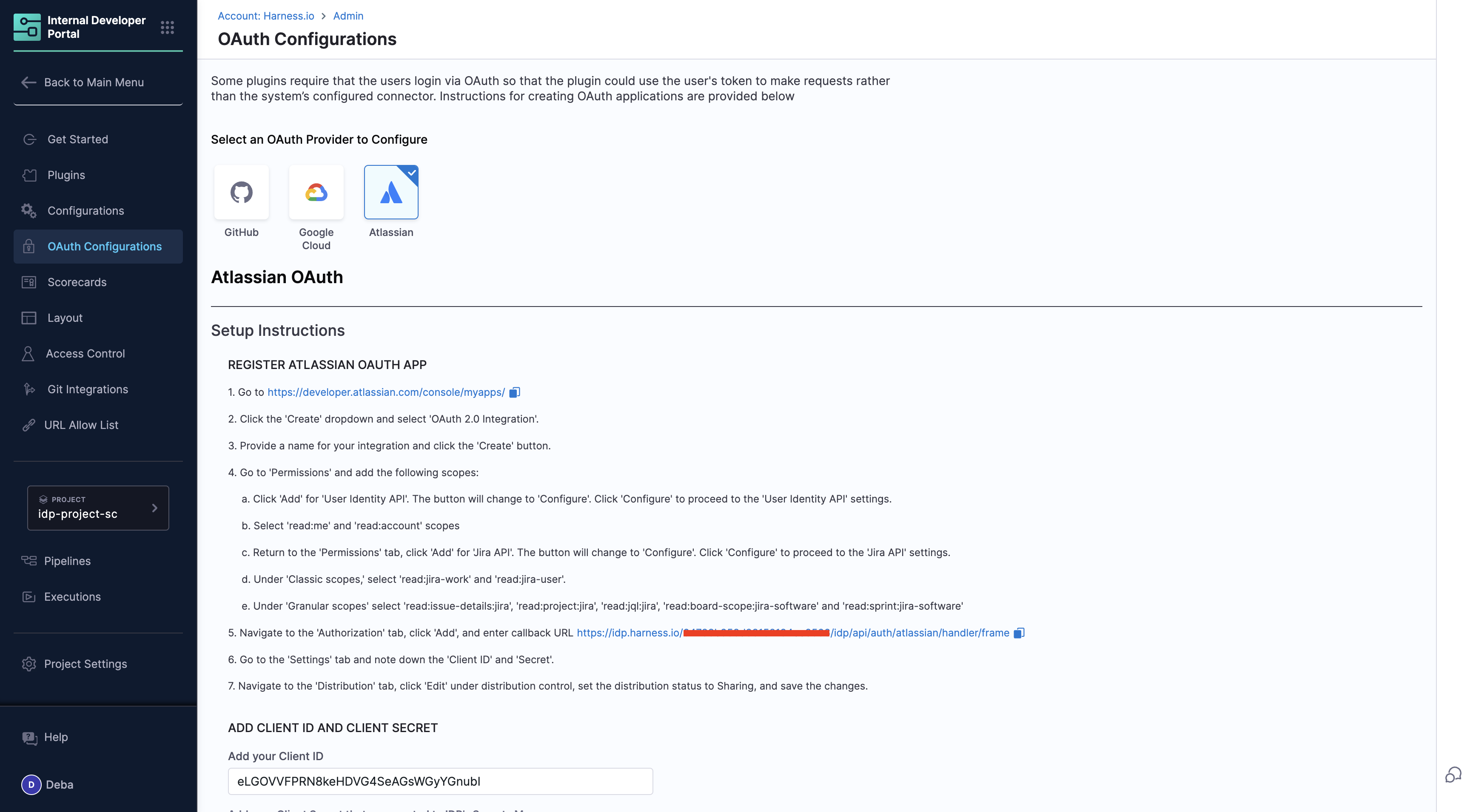This screenshot has width=1470, height=812.
Task: Select GitHub as the OAuth provider
Action: pyautogui.click(x=242, y=193)
